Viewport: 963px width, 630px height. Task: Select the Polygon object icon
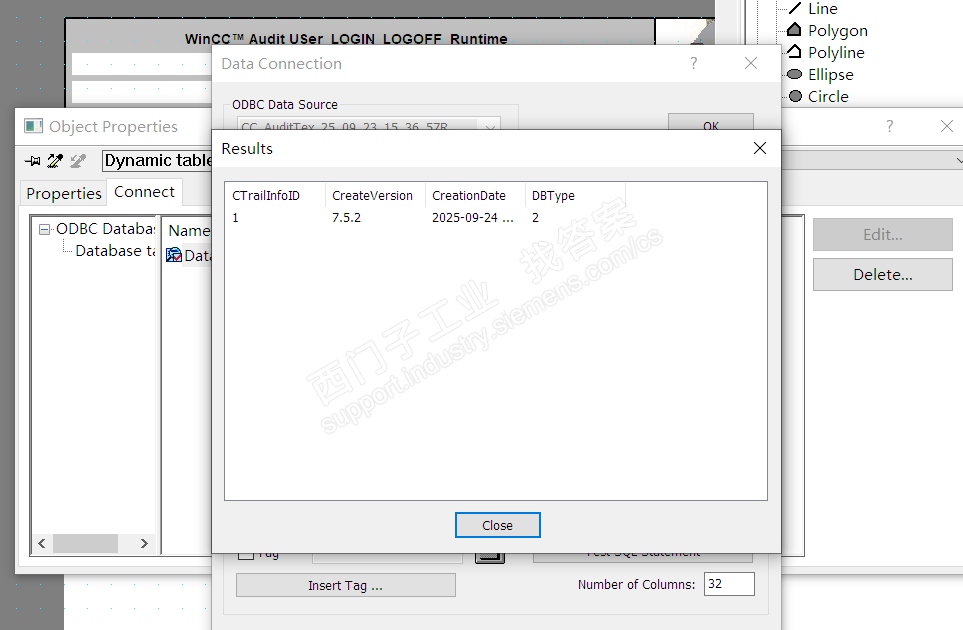(x=794, y=29)
